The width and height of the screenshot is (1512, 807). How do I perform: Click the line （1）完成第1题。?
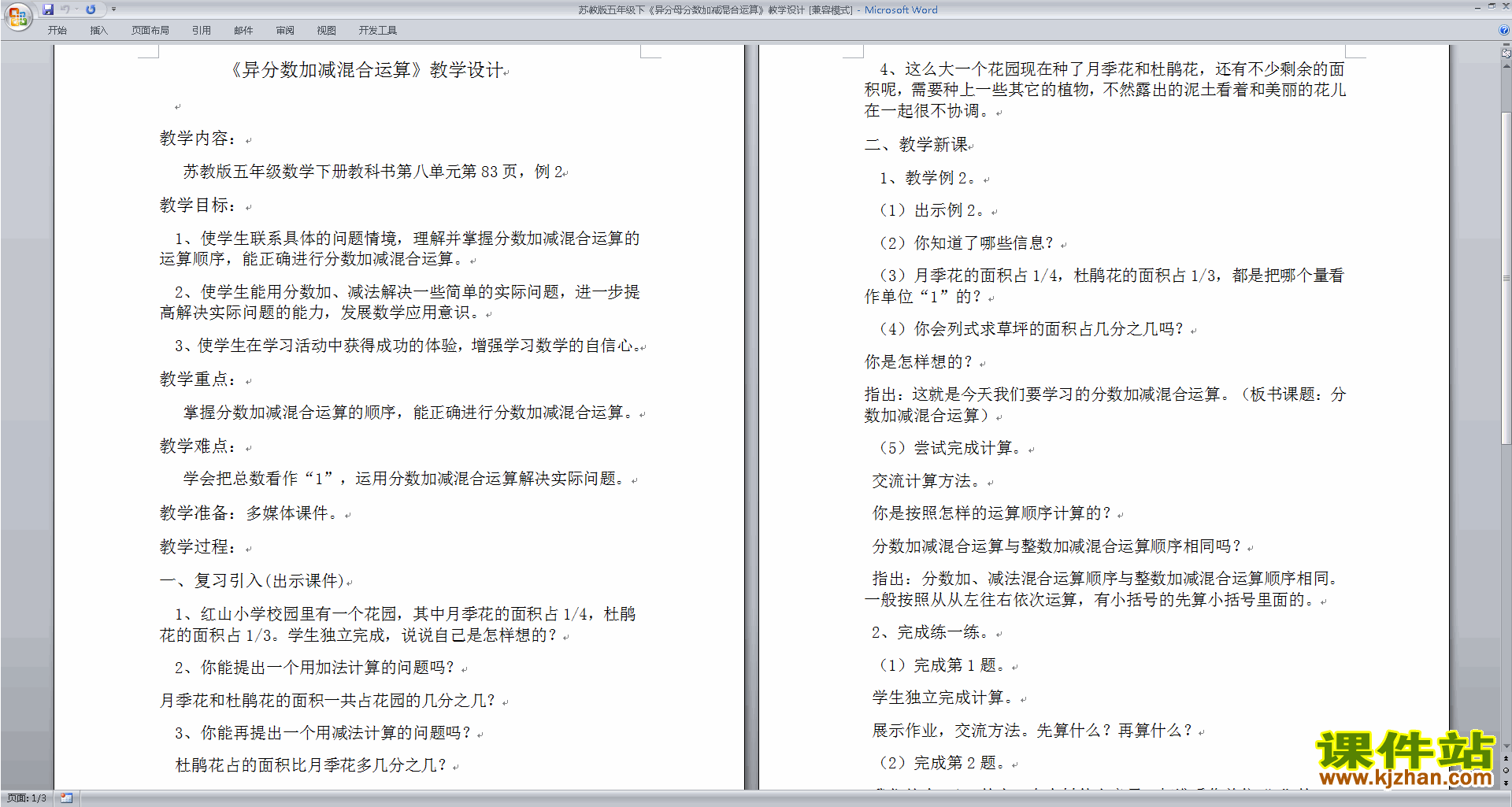939,666
